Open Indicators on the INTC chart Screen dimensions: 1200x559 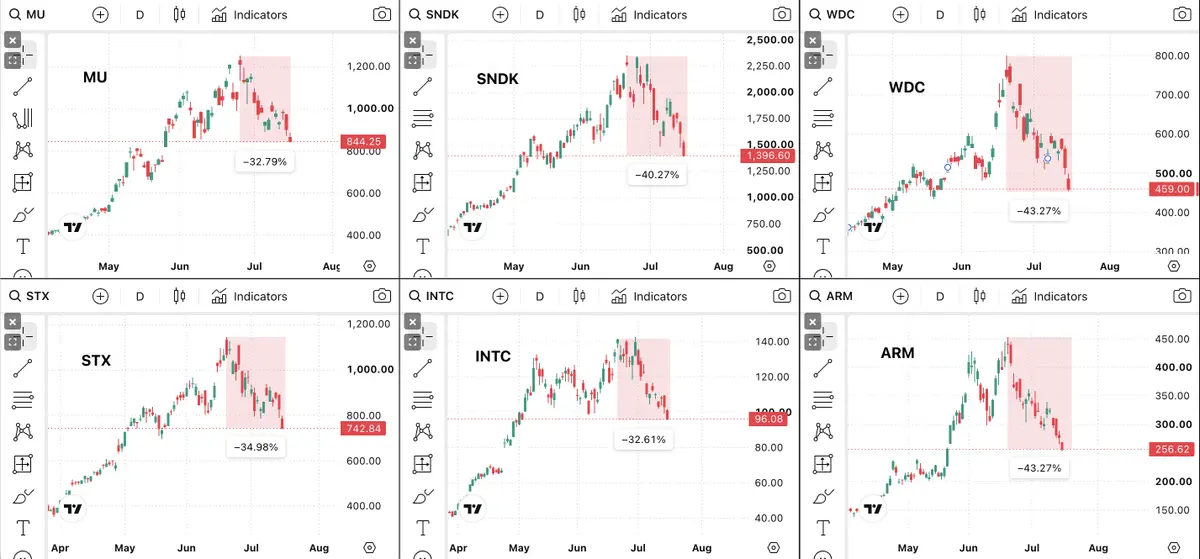(648, 296)
